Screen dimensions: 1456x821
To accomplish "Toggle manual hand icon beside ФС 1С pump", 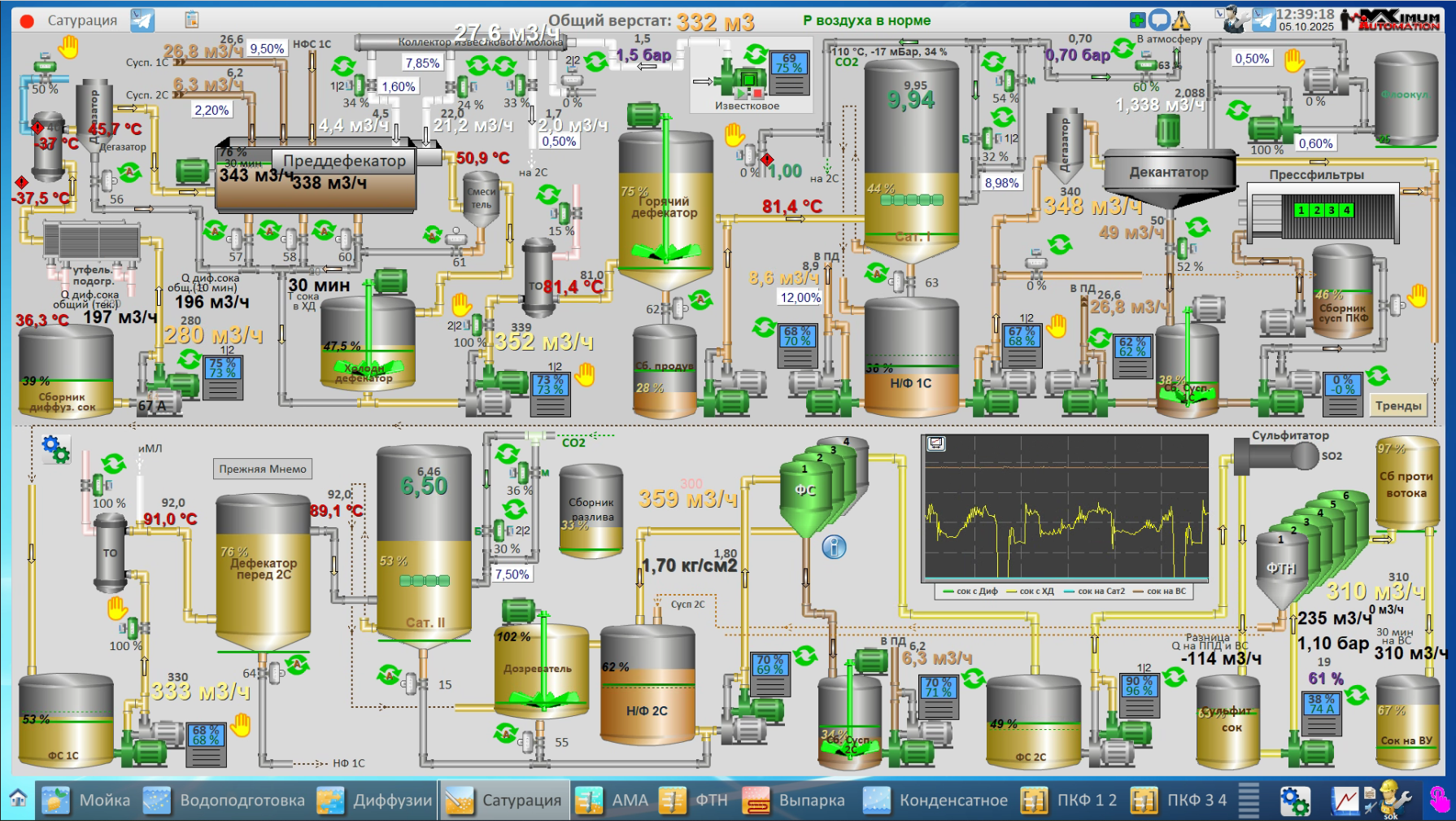I will click(241, 724).
